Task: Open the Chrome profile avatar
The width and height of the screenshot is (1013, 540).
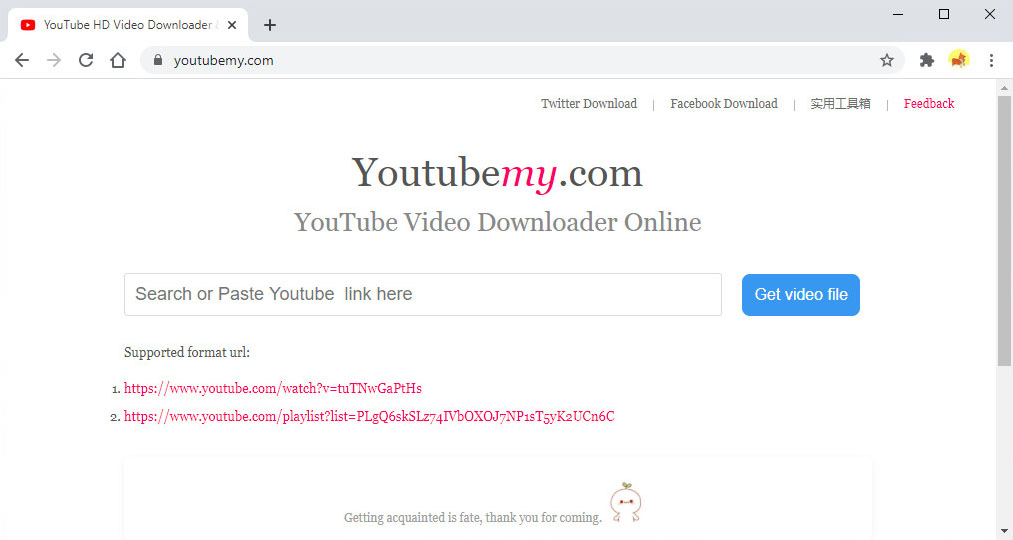Action: 959,60
